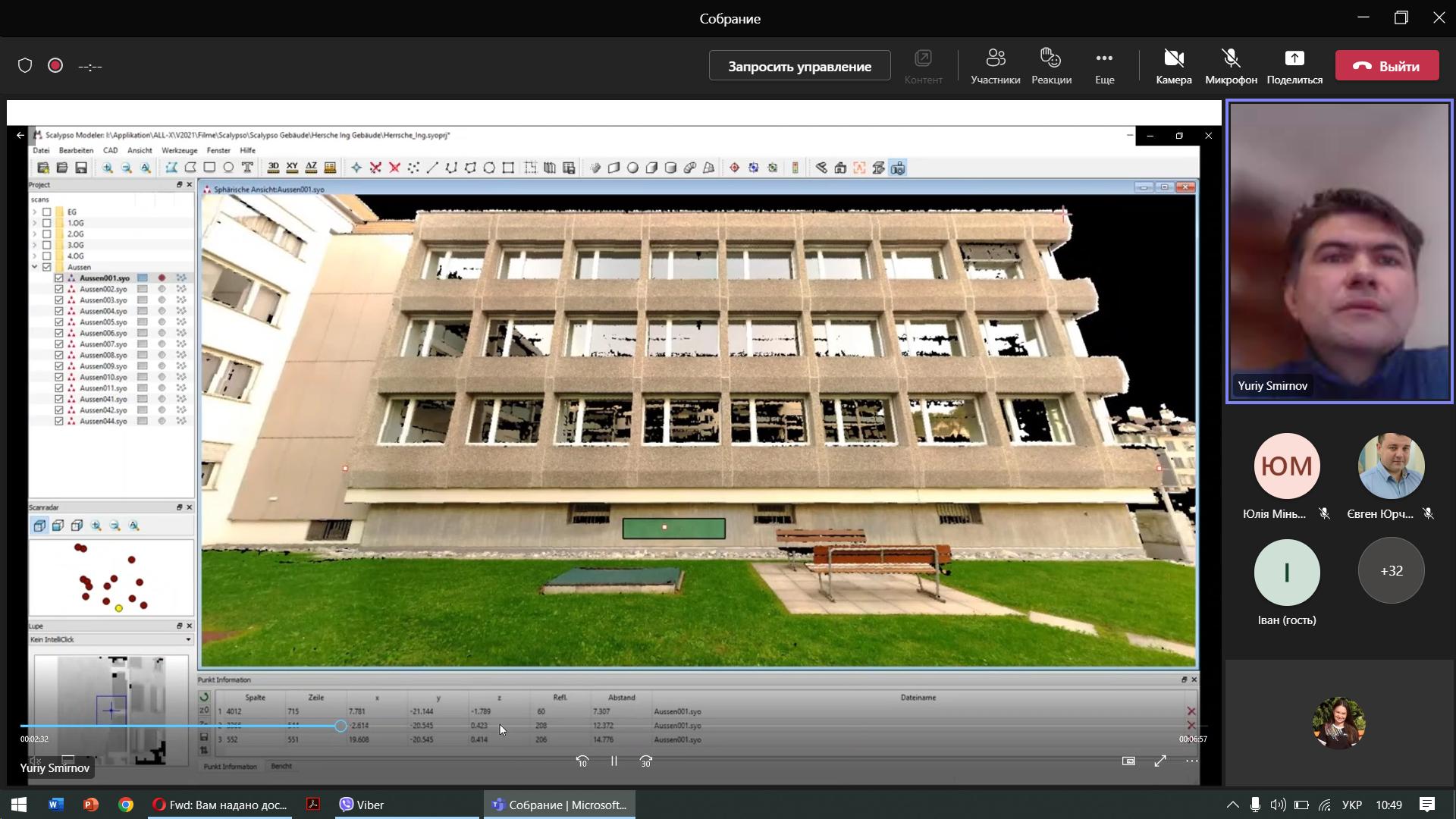Pause the video playback
Screen dimensions: 1456x819
tap(614, 761)
